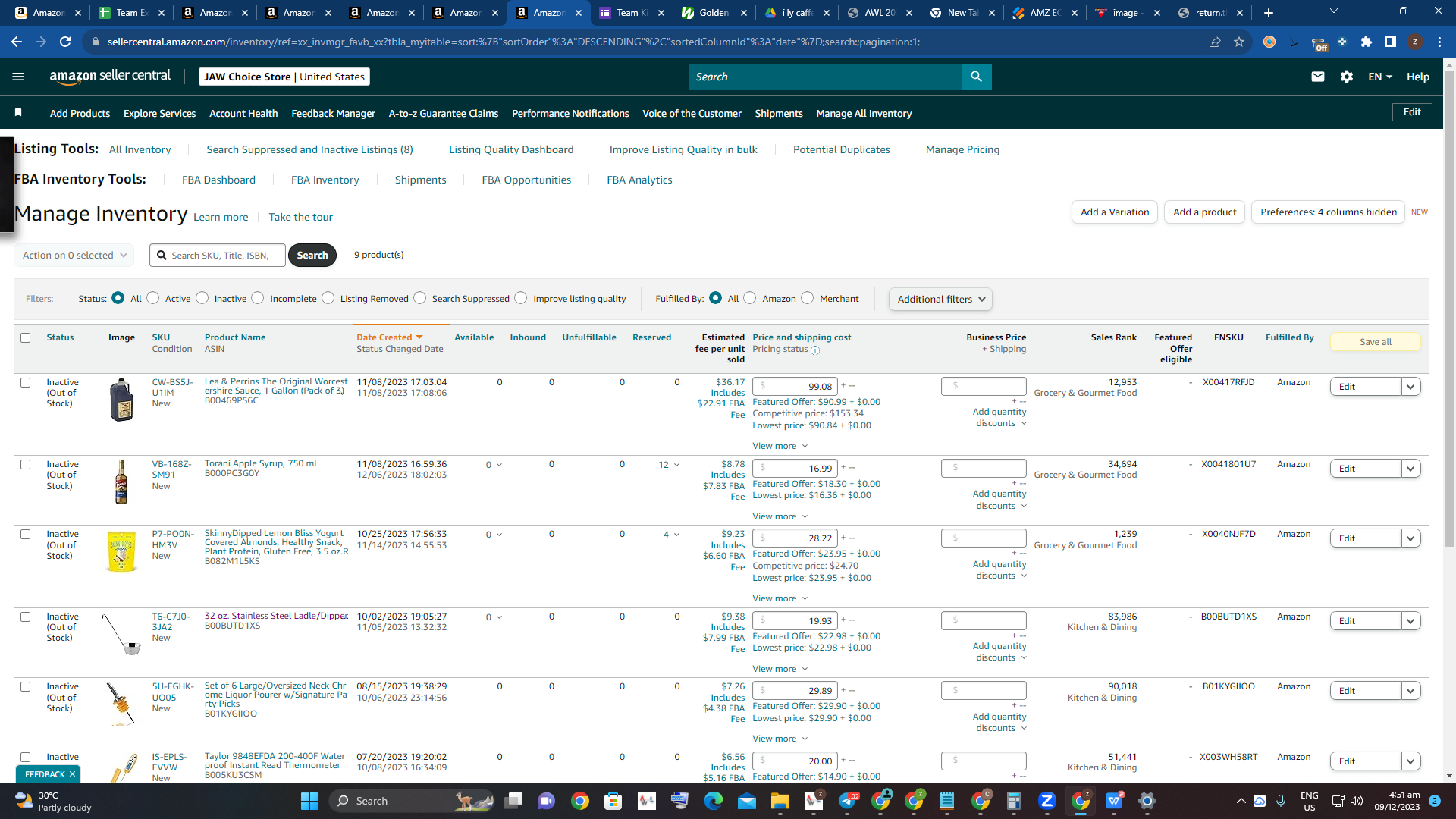Choose the Inactive status radio button
This screenshot has width=1456, height=819.
[x=202, y=298]
